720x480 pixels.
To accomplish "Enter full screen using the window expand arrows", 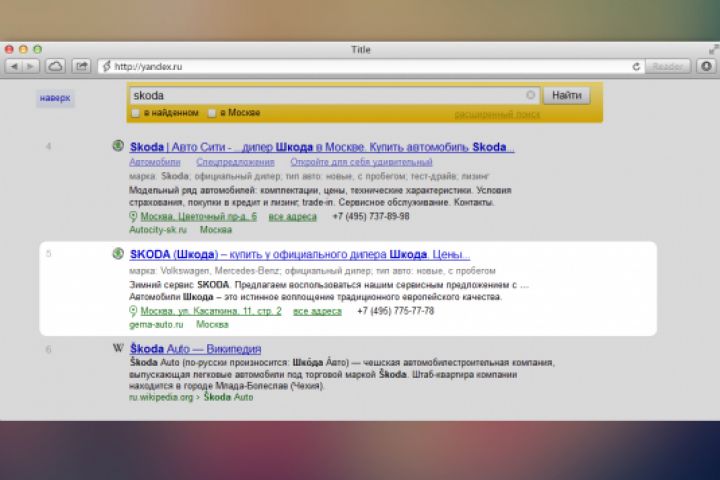I will pos(713,49).
